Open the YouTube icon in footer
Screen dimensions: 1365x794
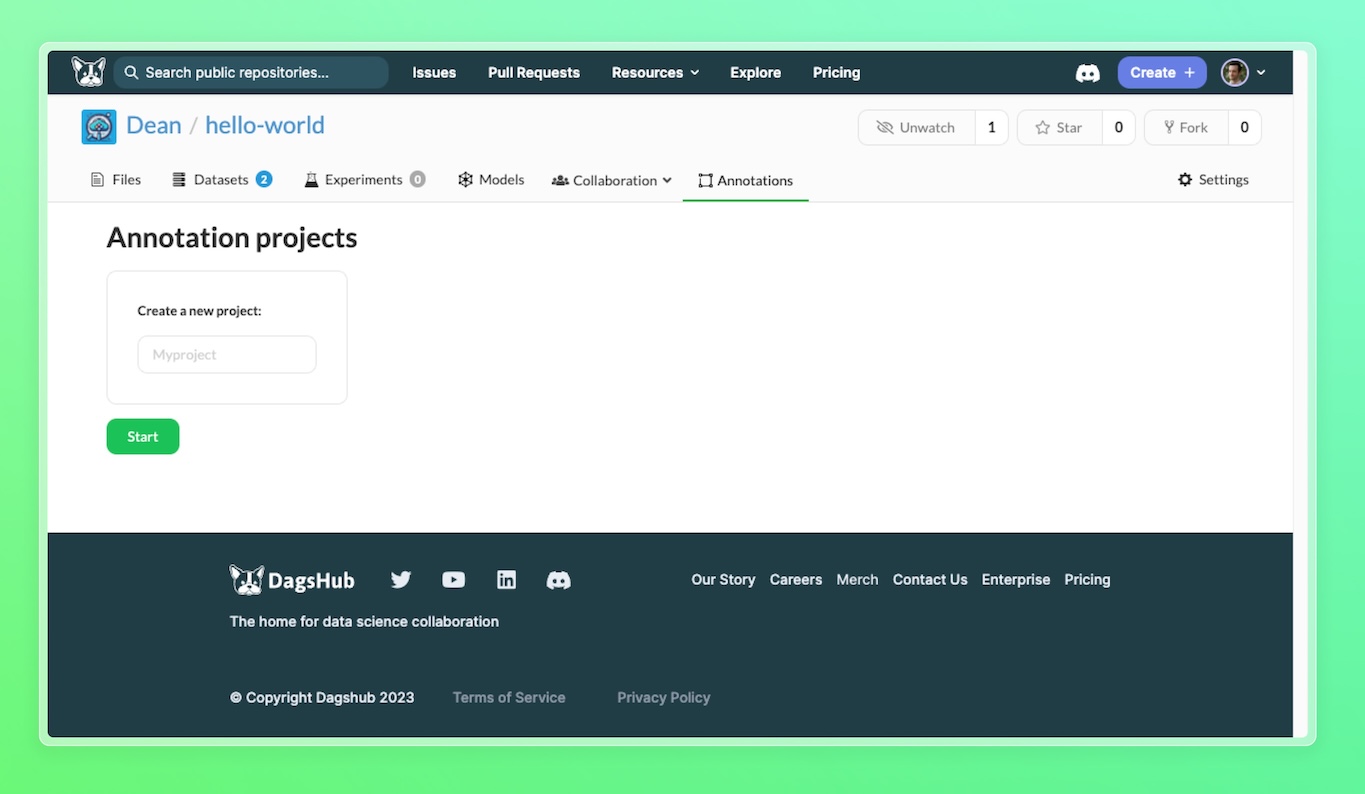[454, 580]
